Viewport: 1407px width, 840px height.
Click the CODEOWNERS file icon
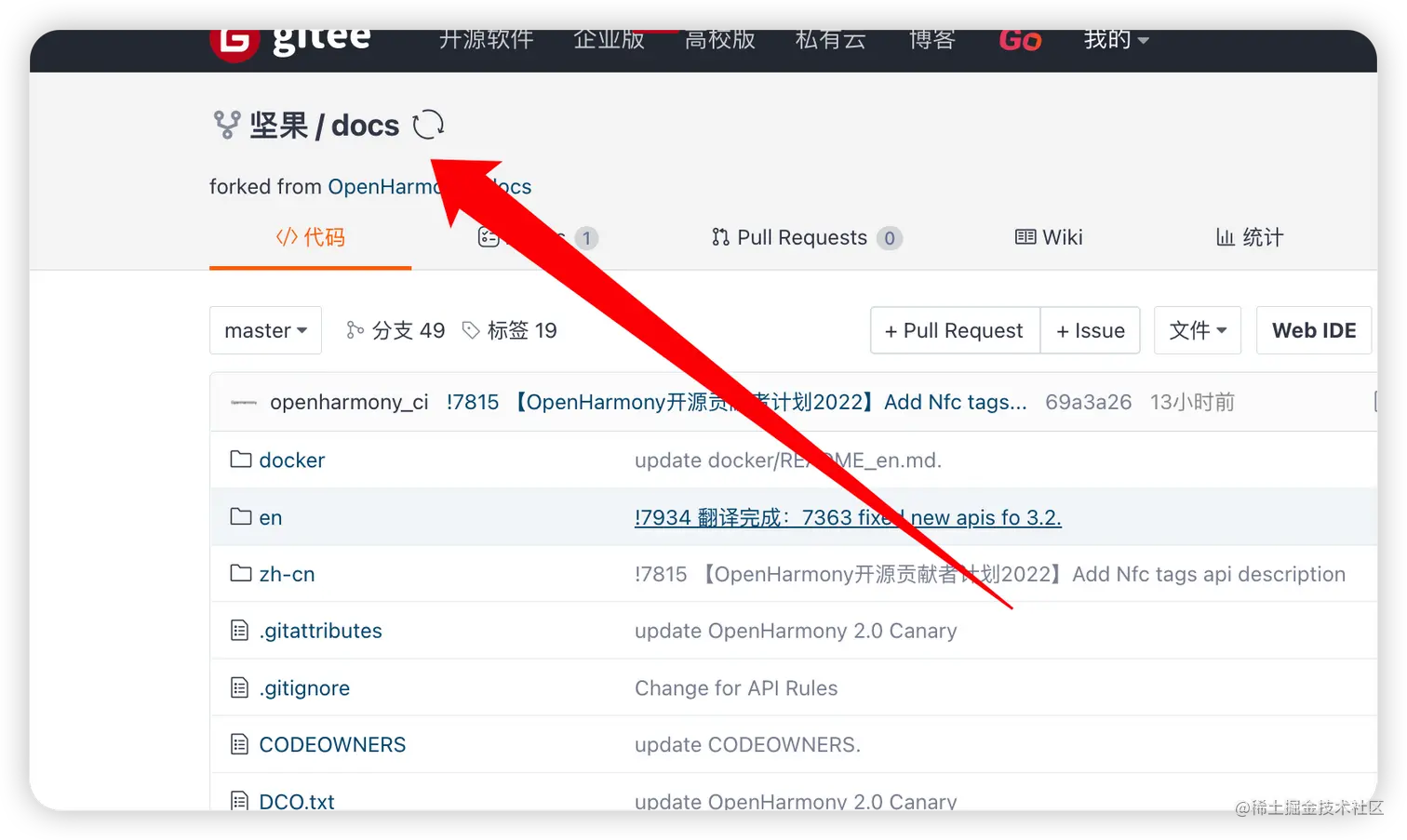240,744
